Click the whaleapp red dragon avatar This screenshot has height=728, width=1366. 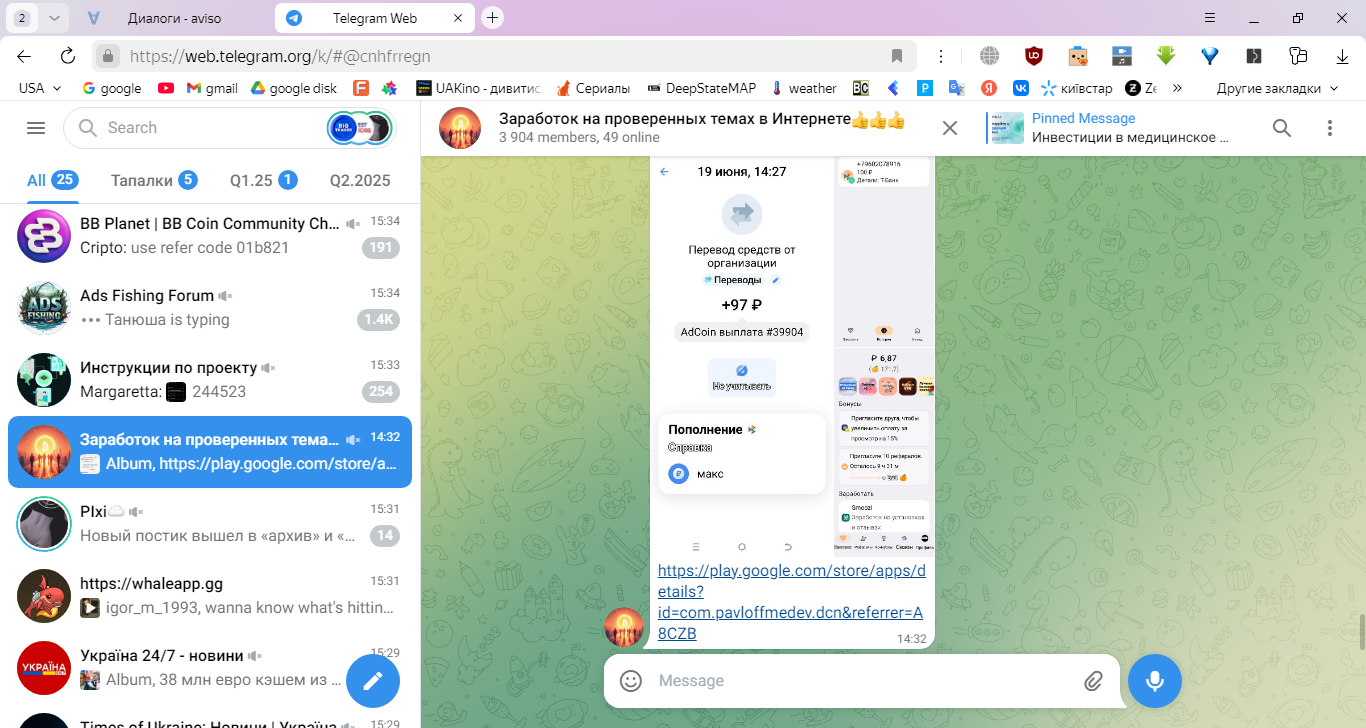click(44, 596)
